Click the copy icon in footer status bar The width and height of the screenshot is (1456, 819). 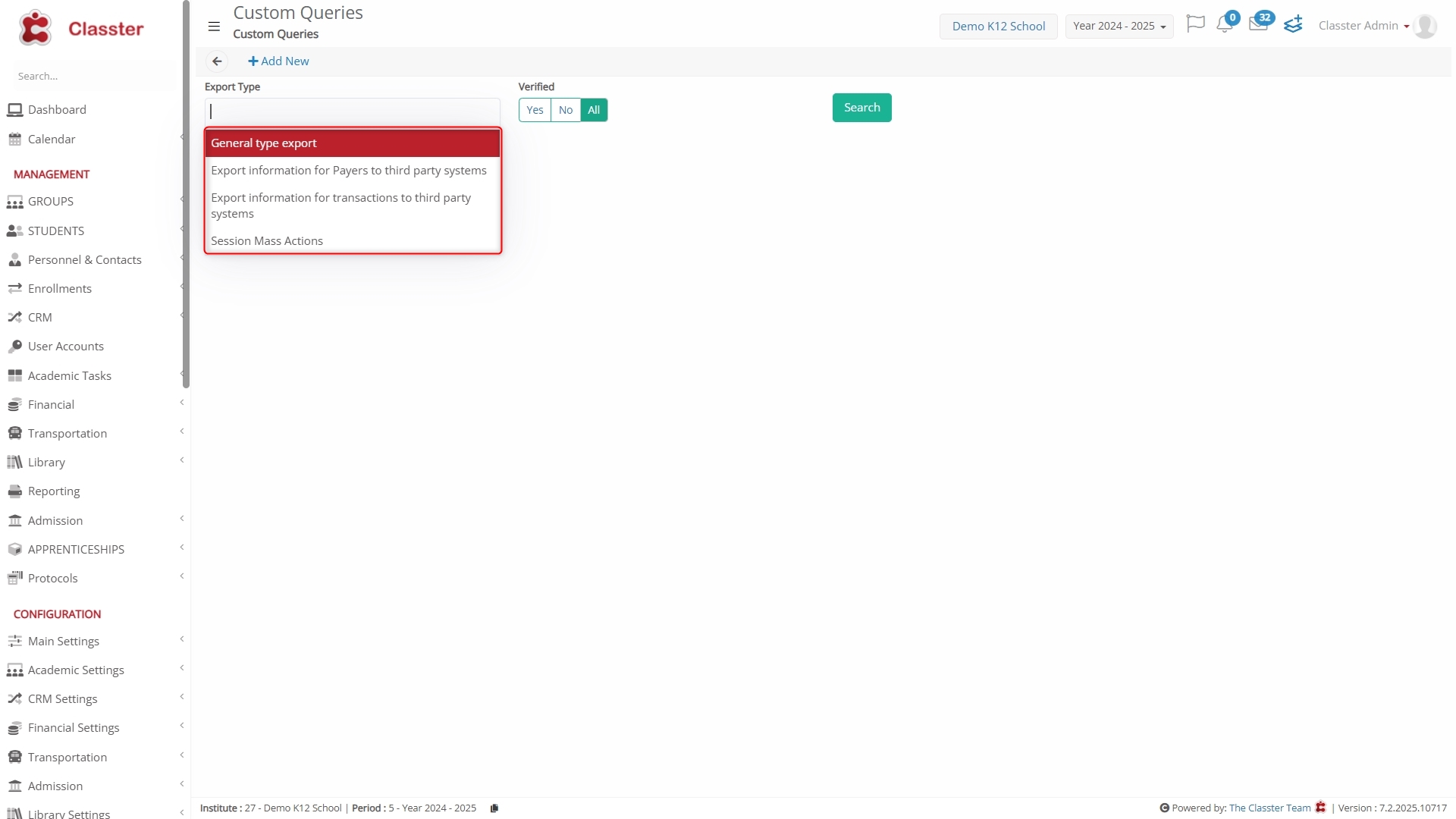[x=494, y=808]
